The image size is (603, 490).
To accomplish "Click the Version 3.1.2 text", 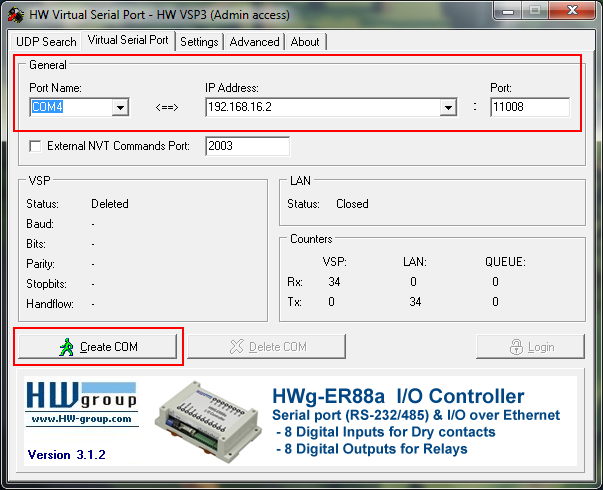I will click(67, 455).
